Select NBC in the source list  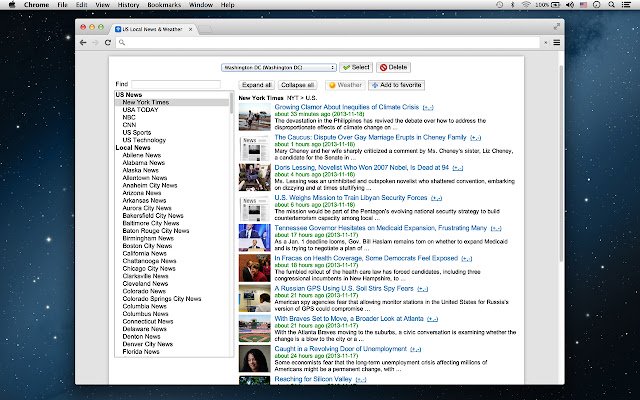click(x=129, y=117)
